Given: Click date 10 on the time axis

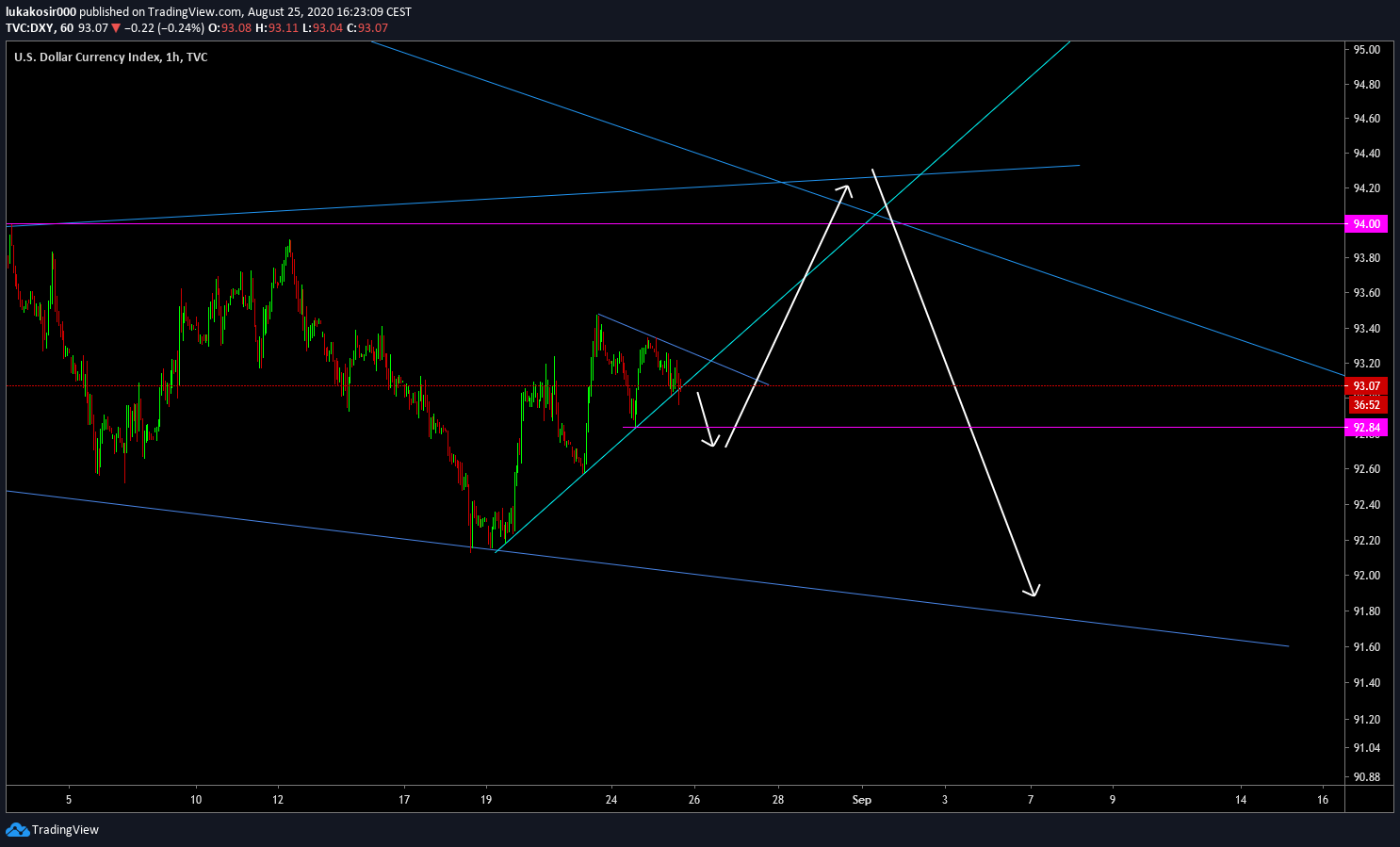Looking at the screenshot, I should (x=196, y=800).
